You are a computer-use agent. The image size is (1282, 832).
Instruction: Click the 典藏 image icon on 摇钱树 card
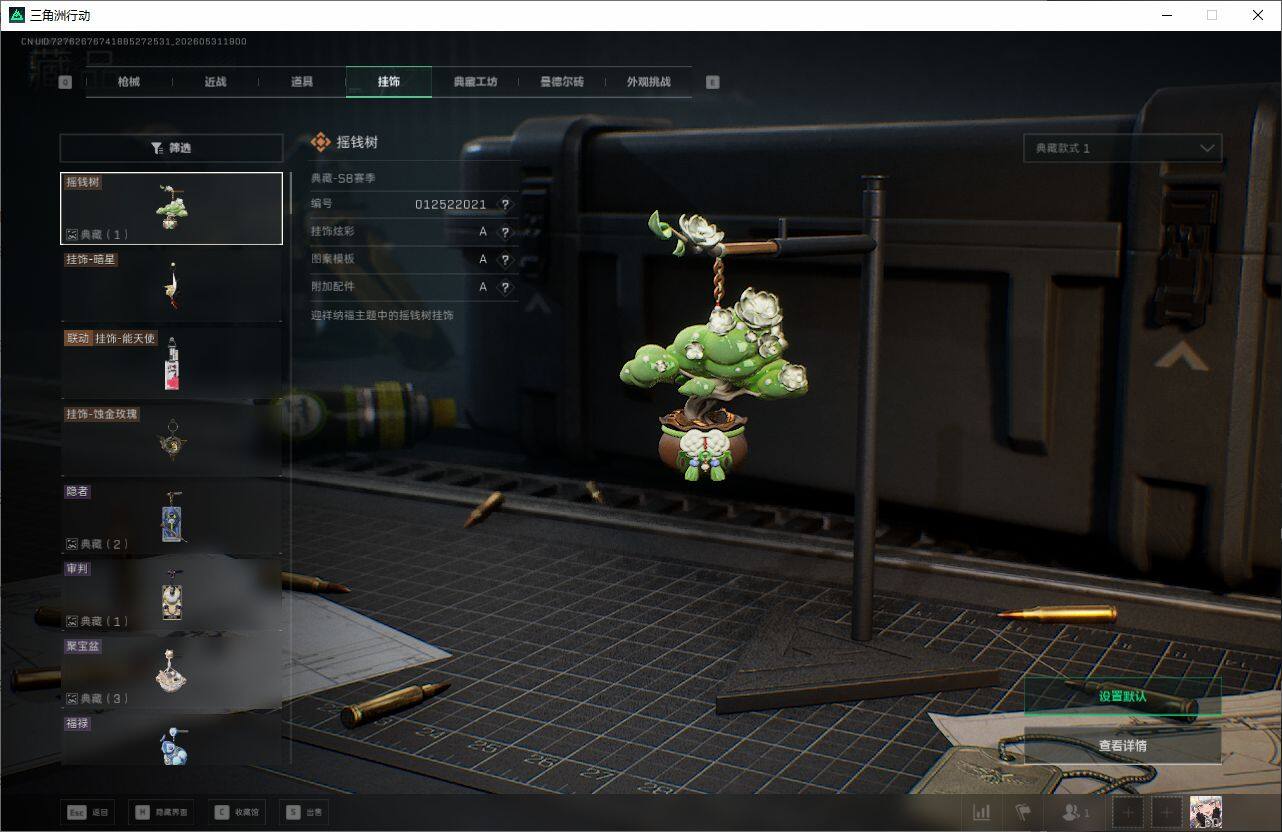(x=72, y=235)
